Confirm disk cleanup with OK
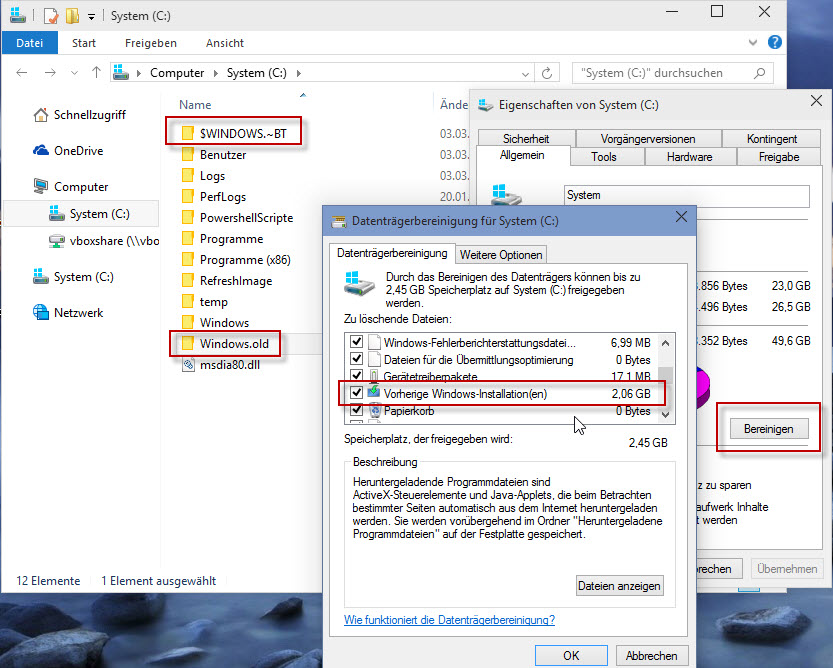 (x=571, y=655)
